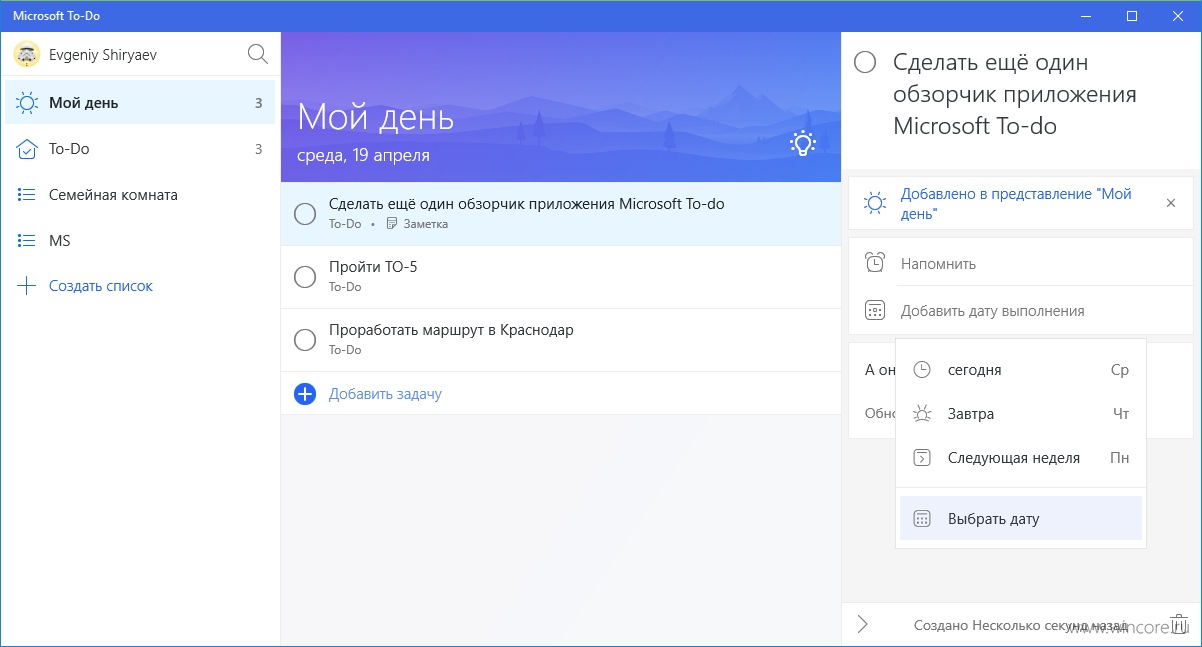This screenshot has width=1202, height=647.
Task: Click the account name Evgeniy Shiryaev
Action: click(x=103, y=55)
